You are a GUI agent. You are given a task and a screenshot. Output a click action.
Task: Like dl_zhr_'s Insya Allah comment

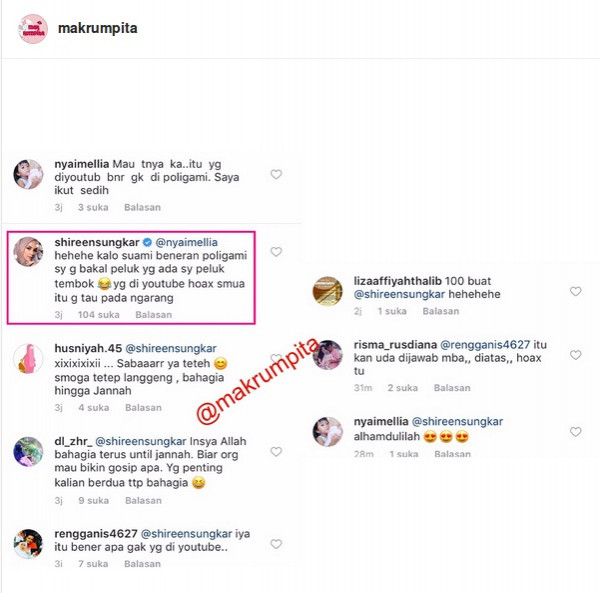(276, 451)
